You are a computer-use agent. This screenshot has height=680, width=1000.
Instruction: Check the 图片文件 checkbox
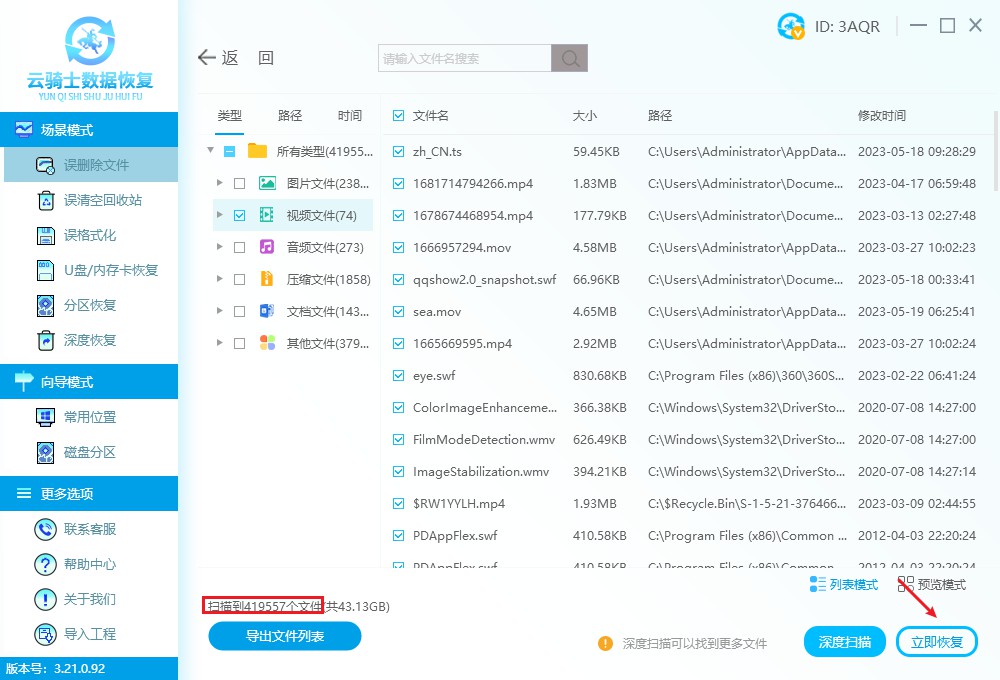(x=239, y=183)
